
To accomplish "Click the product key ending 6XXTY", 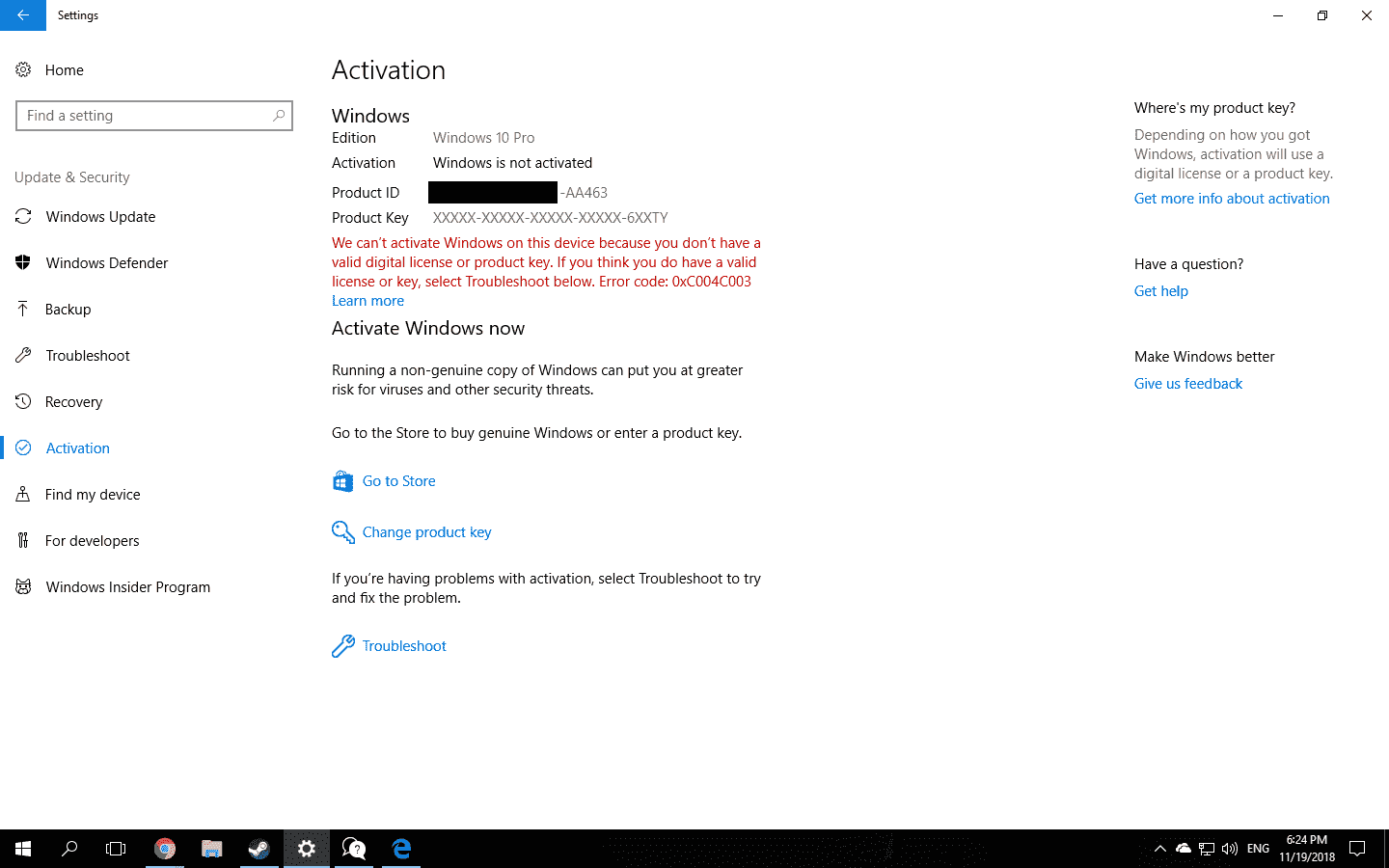I will pyautogui.click(x=550, y=218).
